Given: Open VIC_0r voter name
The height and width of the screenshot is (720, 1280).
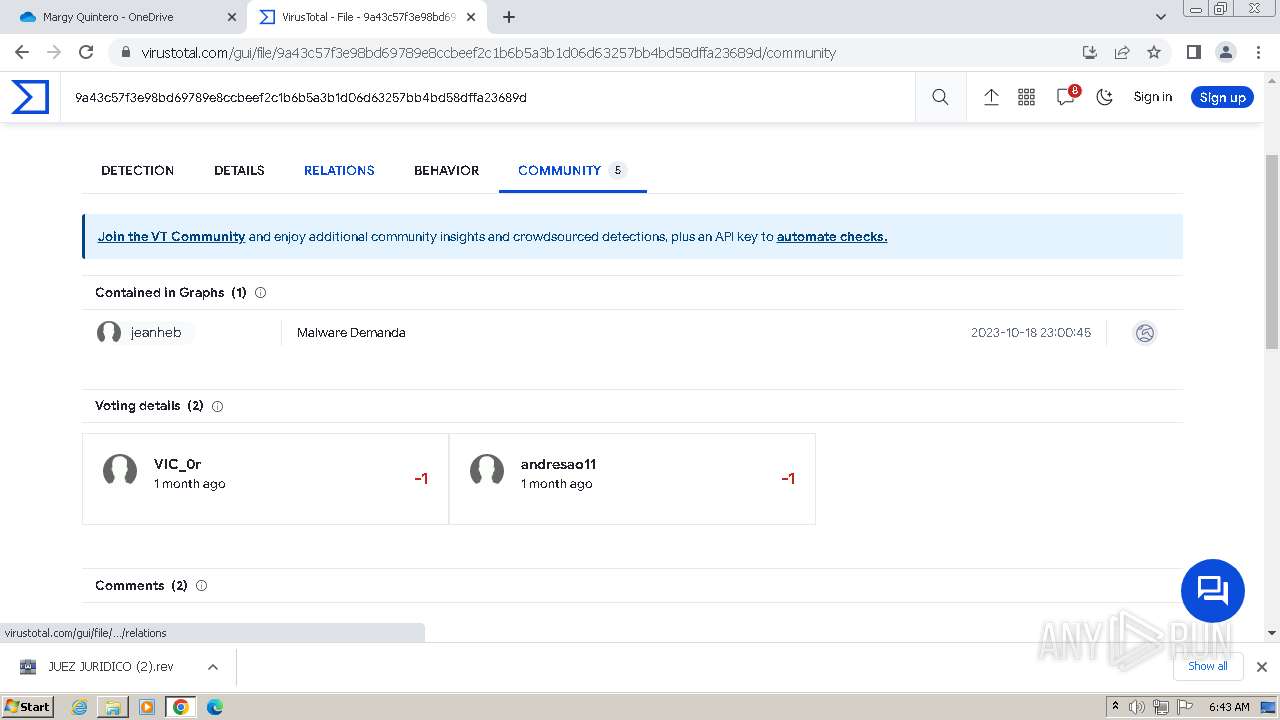Looking at the screenshot, I should pos(177,464).
